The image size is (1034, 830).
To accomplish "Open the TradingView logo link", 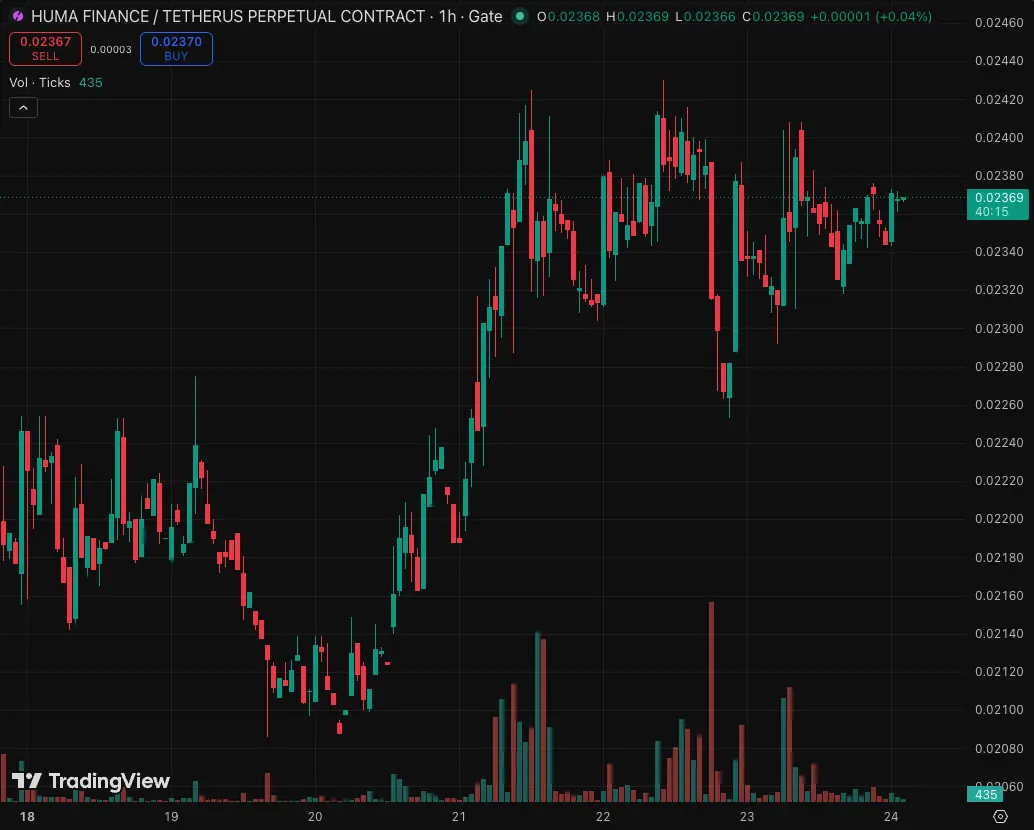I will coord(91,781).
